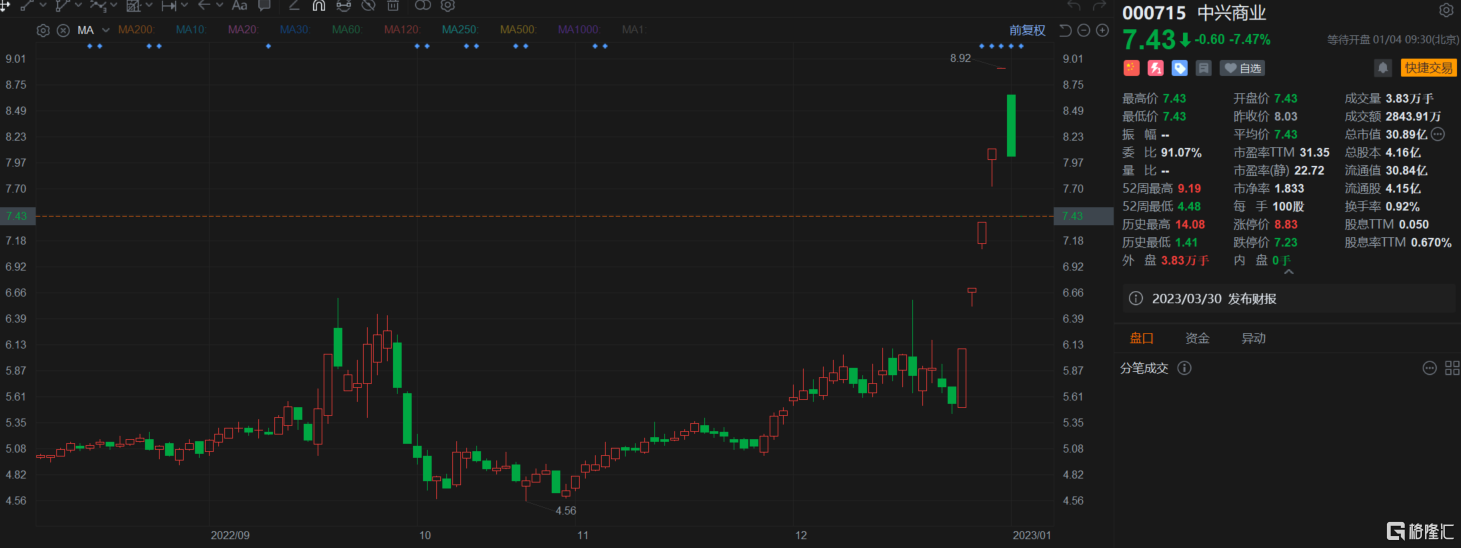The height and width of the screenshot is (548, 1461).
Task: Open drawing toolbar settings gear
Action: 448,5
